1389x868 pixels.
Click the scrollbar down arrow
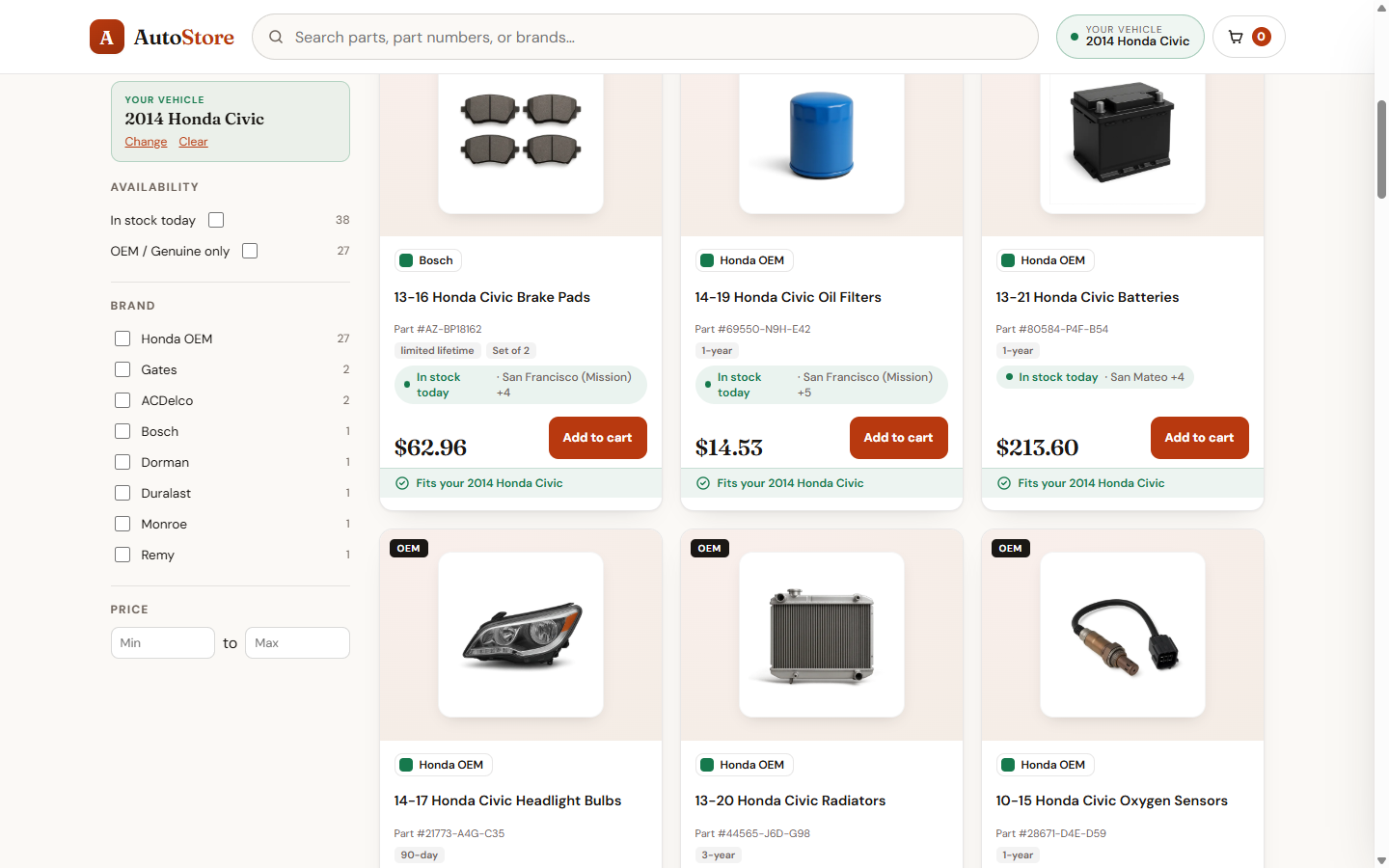tap(1381, 860)
